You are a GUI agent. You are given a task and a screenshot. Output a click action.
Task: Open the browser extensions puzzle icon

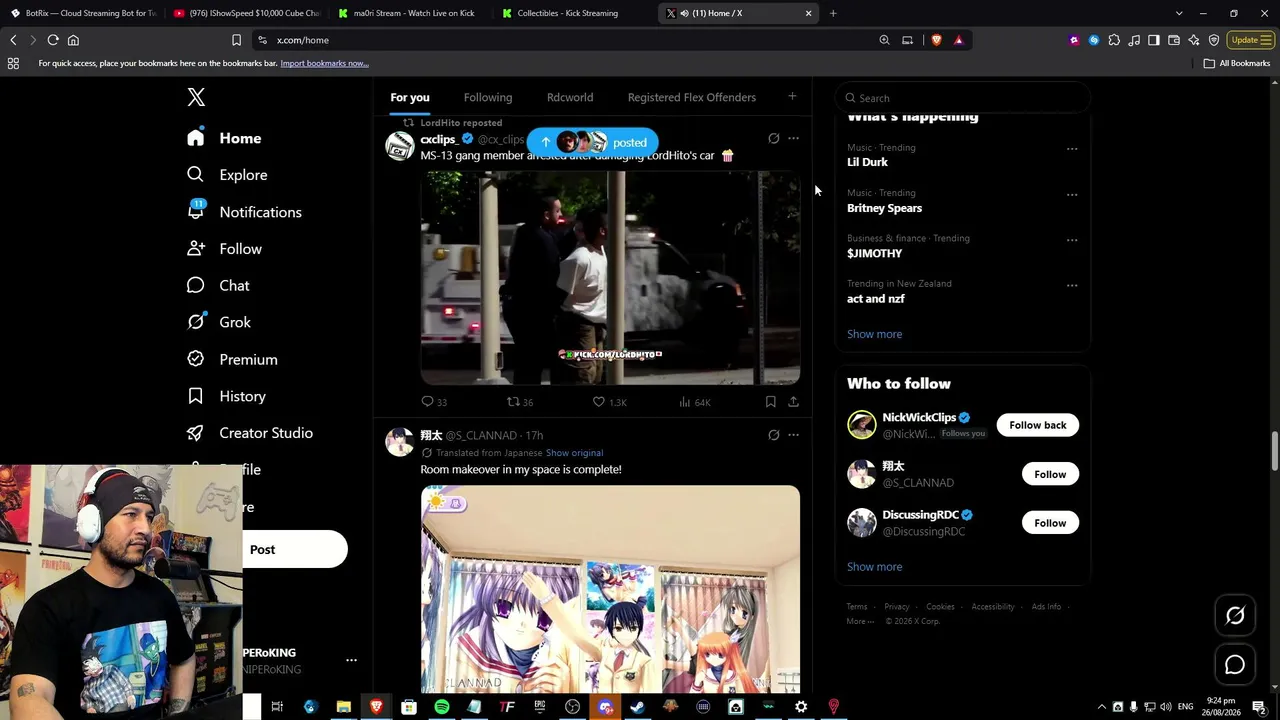tap(1114, 40)
